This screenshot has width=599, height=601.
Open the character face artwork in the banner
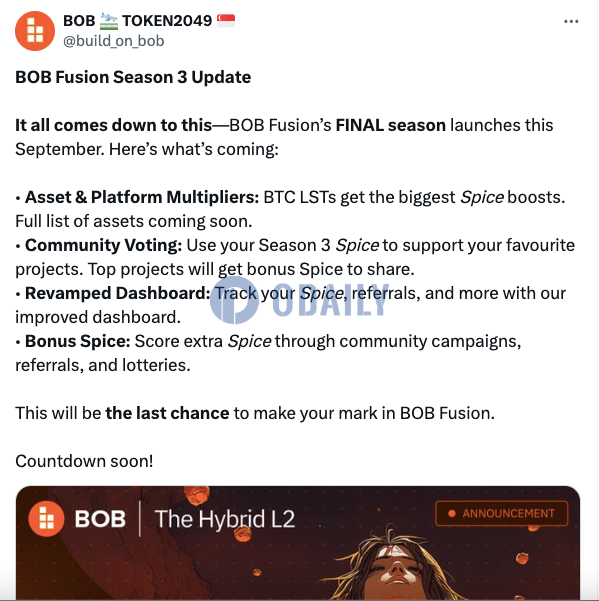click(x=397, y=565)
